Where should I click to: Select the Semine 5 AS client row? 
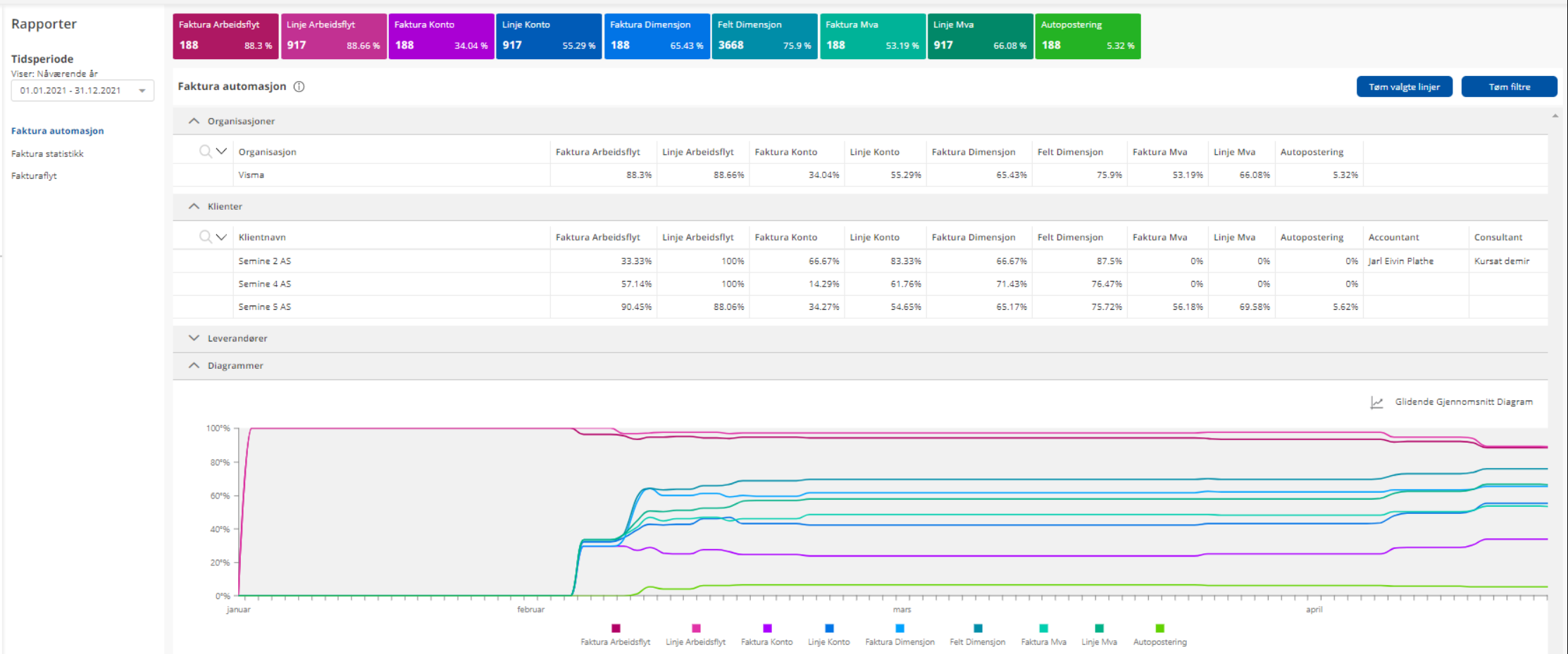(x=265, y=307)
